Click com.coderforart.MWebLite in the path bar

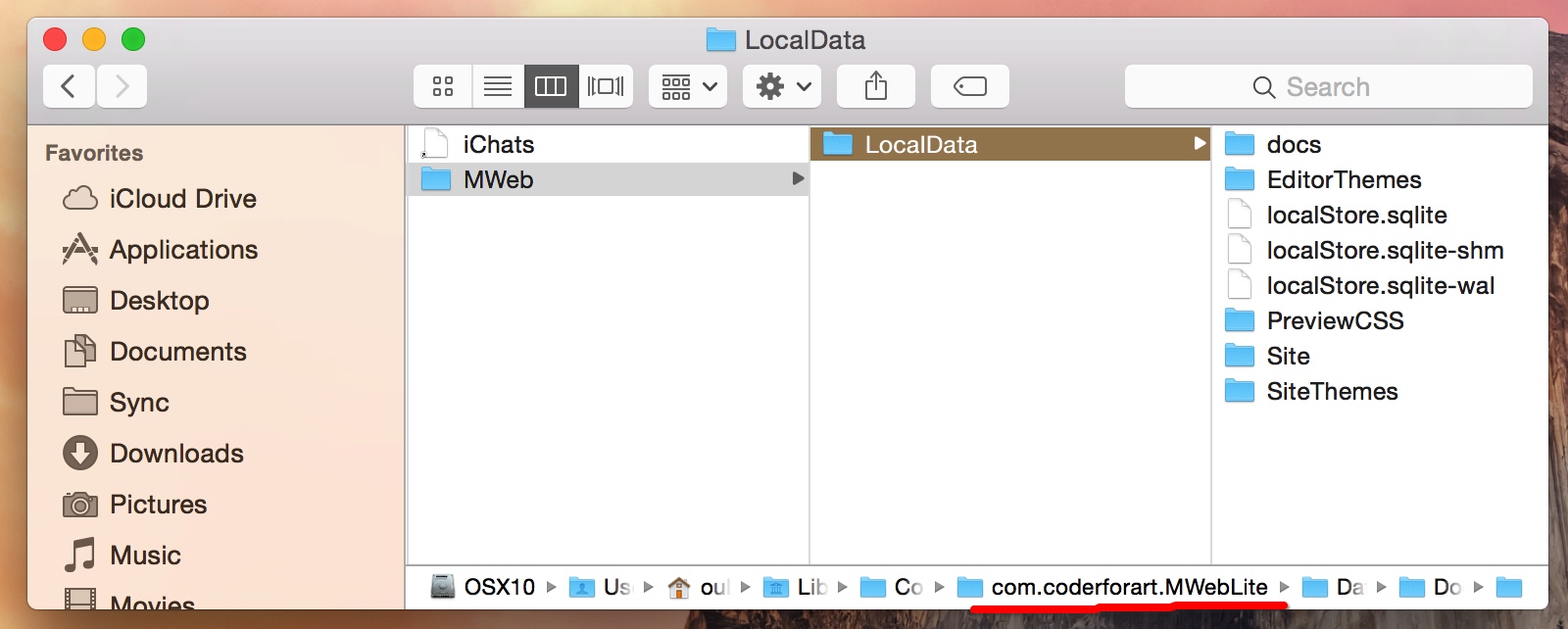click(x=1128, y=587)
